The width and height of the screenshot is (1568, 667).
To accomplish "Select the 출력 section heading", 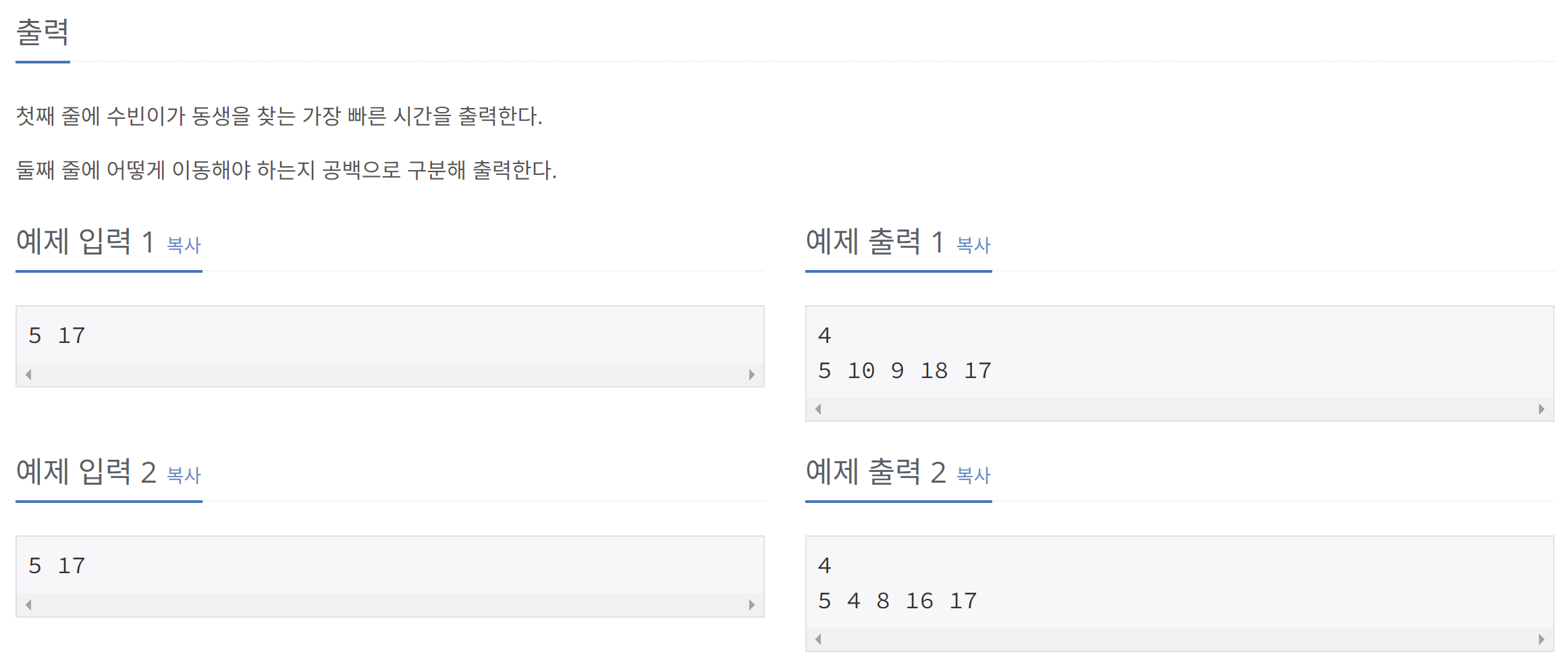I will tap(43, 32).
